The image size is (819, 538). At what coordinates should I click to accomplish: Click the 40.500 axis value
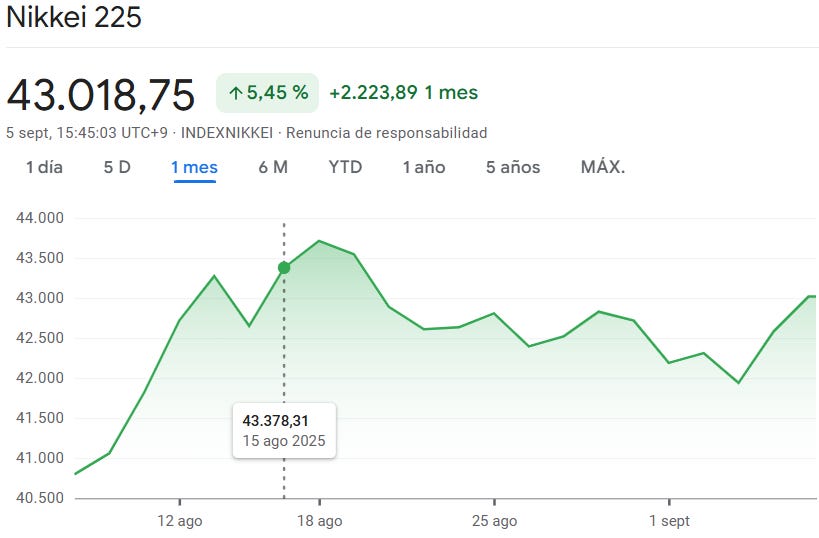pos(40,498)
